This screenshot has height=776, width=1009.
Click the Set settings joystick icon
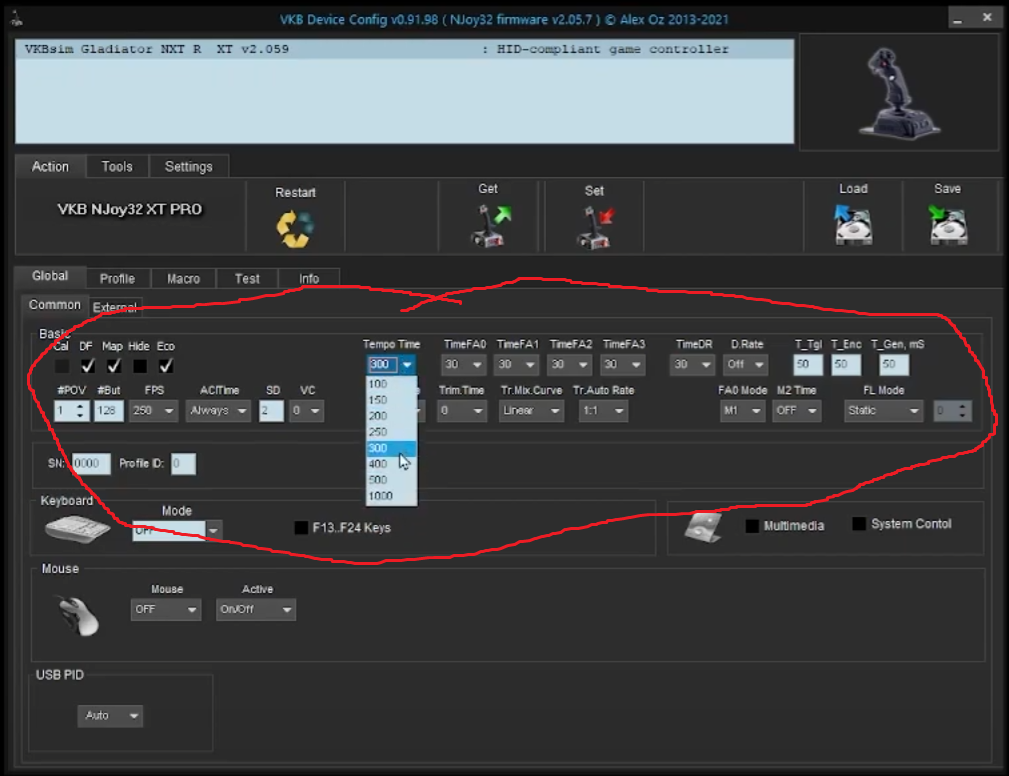click(x=595, y=227)
